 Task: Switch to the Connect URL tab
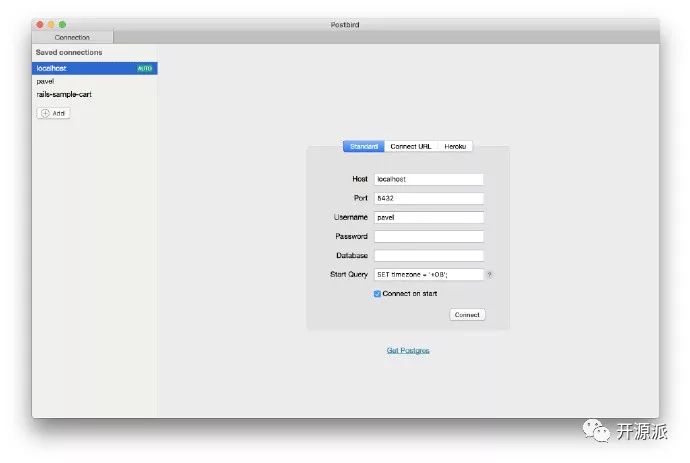[411, 146]
